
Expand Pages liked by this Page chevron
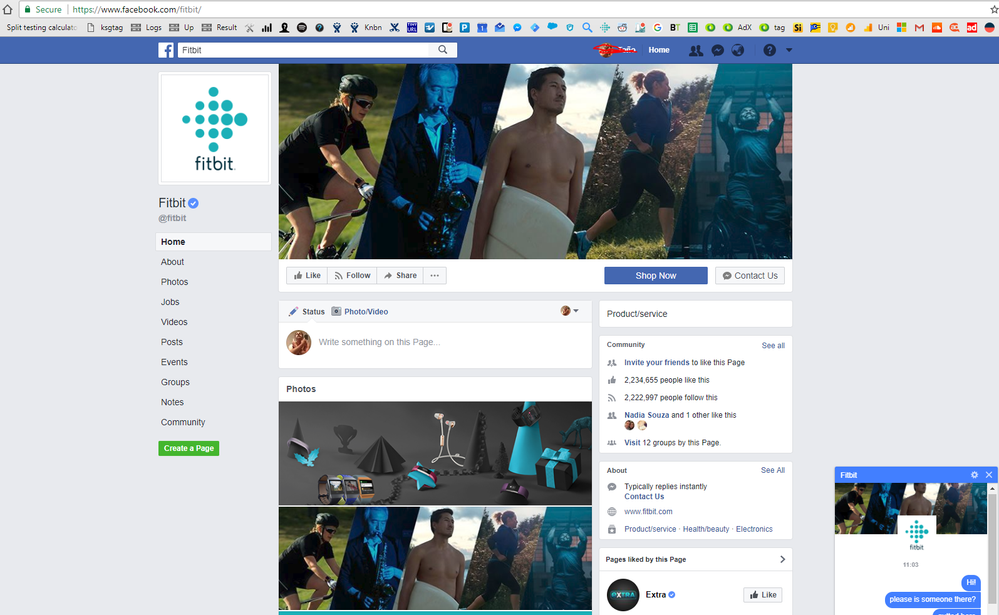[782, 560]
